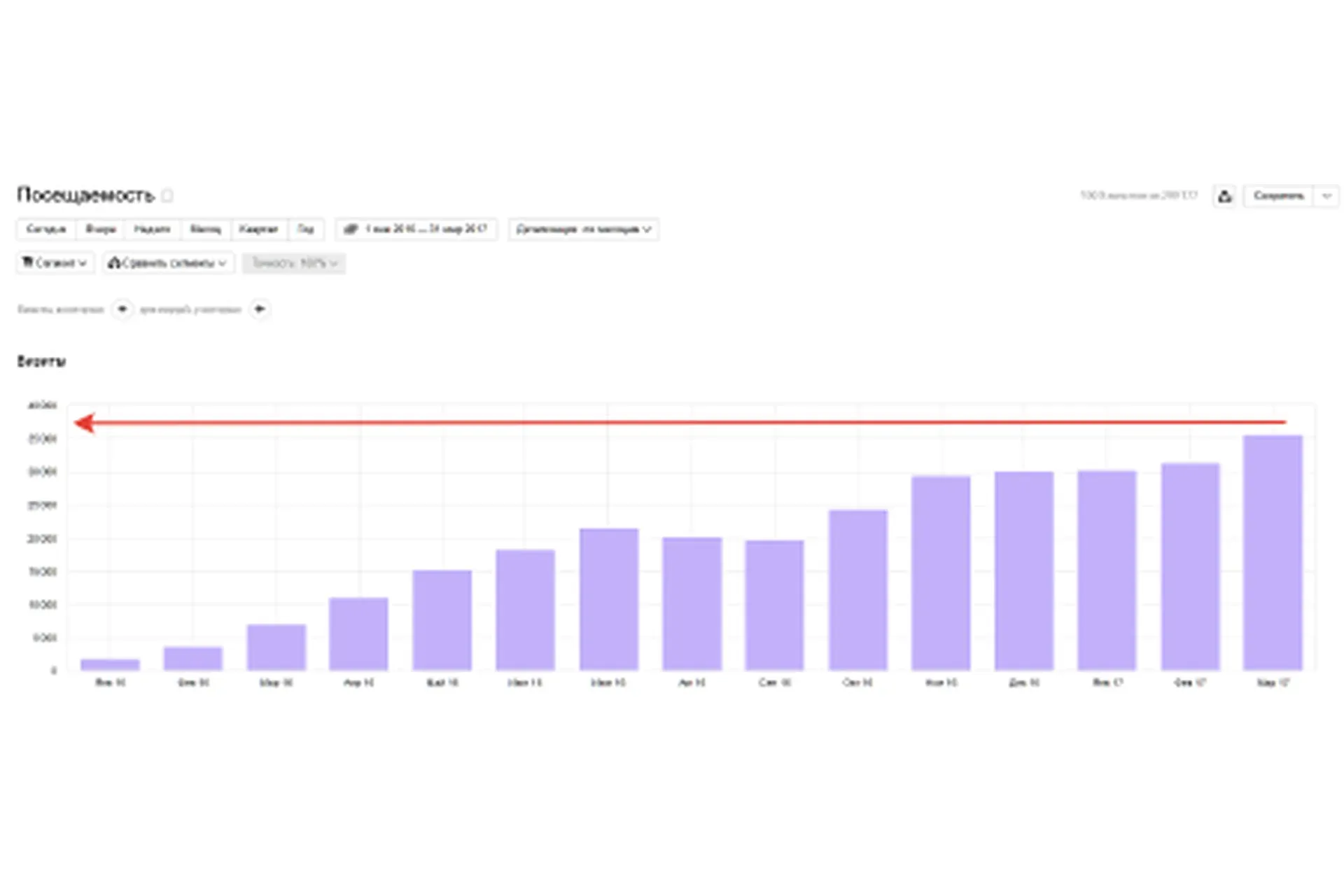The width and height of the screenshot is (1344, 896).
Task: Click the Сегмент filter icon
Action: click(28, 262)
